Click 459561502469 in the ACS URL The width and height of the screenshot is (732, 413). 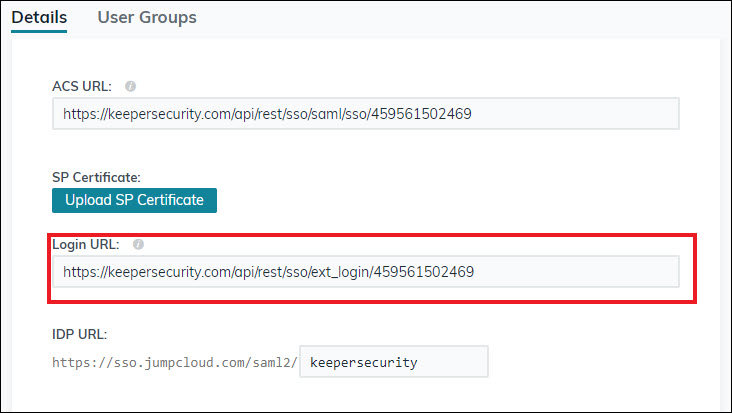point(421,114)
